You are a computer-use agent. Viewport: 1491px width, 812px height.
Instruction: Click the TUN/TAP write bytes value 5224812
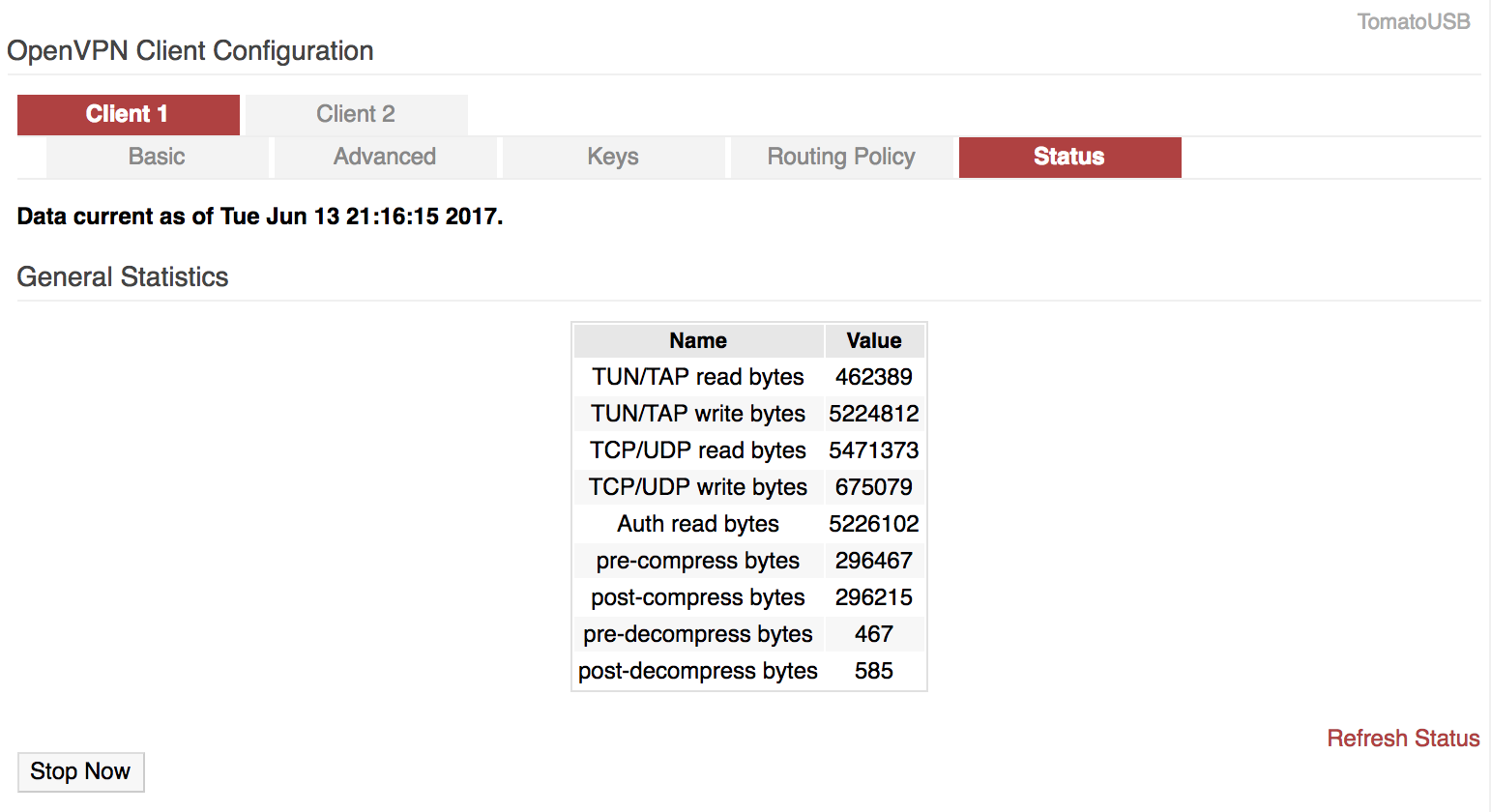pyautogui.click(x=874, y=414)
